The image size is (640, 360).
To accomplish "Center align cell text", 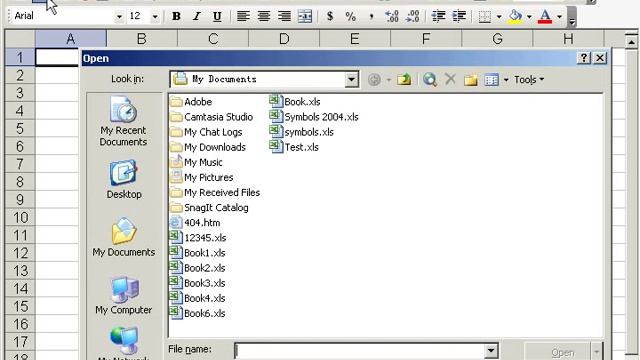I will [264, 16].
